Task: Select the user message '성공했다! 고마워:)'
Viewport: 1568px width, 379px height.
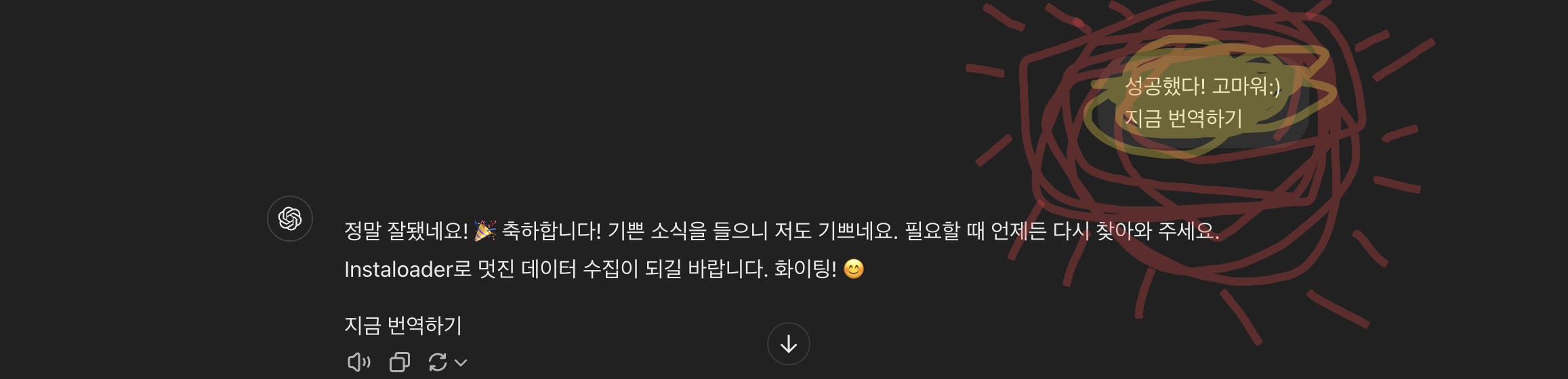Action: pyautogui.click(x=1203, y=86)
